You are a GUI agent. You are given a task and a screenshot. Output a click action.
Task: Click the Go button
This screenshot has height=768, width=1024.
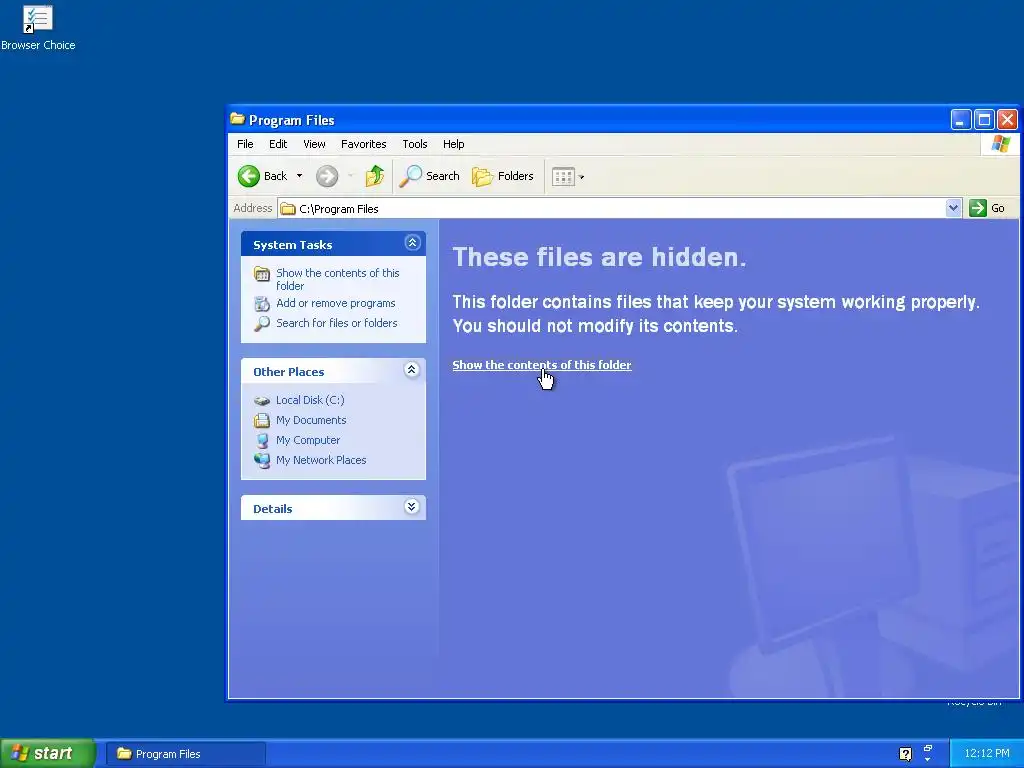point(987,208)
